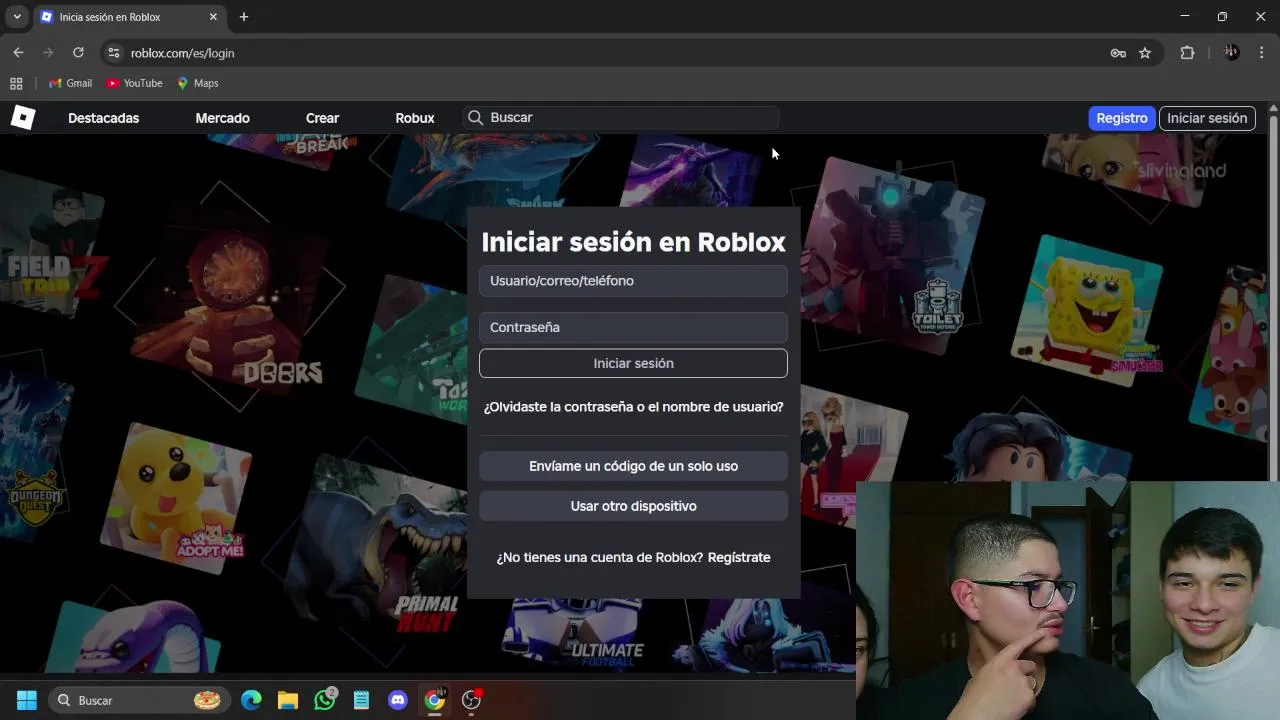
Task: Open the Notepad app from the taskbar
Action: 361,700
